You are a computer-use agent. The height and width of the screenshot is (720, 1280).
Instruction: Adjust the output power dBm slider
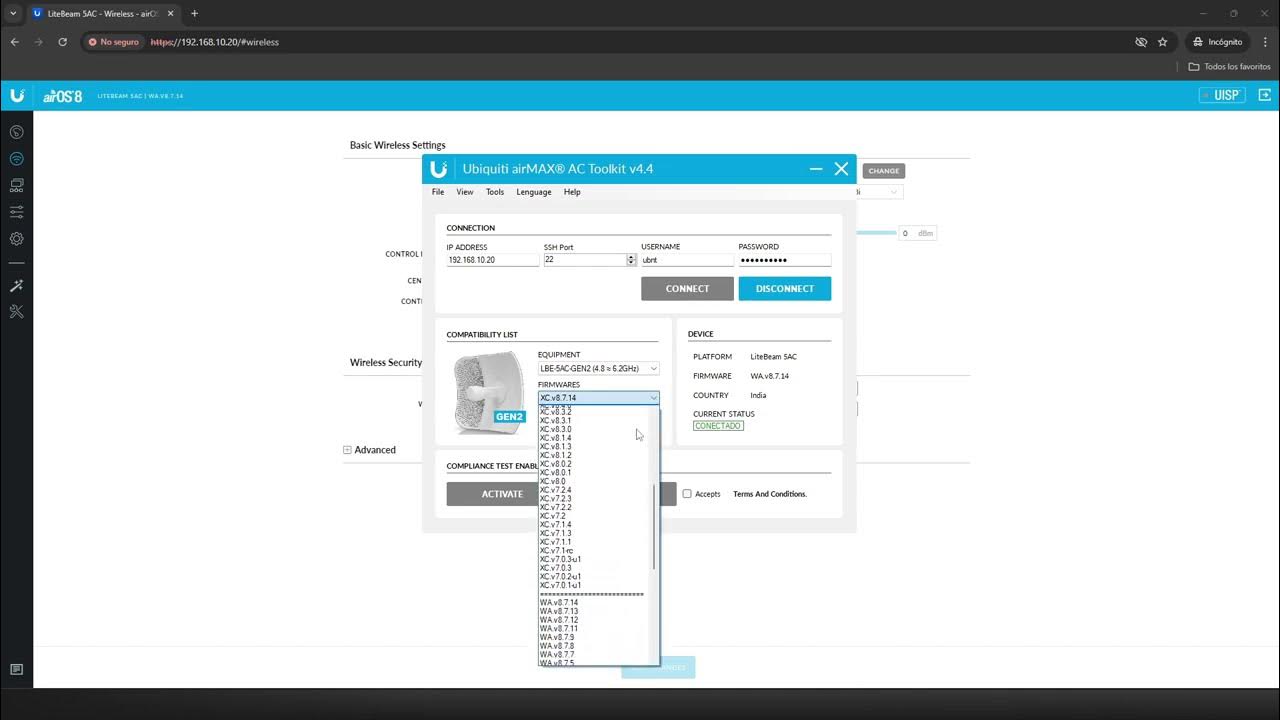(x=877, y=232)
